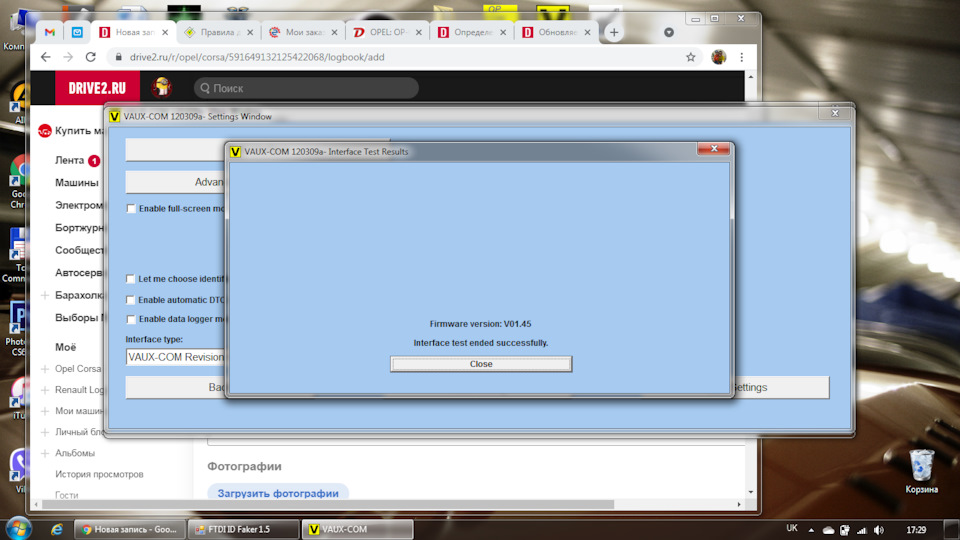Image resolution: width=960 pixels, height=540 pixels.
Task: Switch to the 'Определе' tab
Action: coord(473,32)
